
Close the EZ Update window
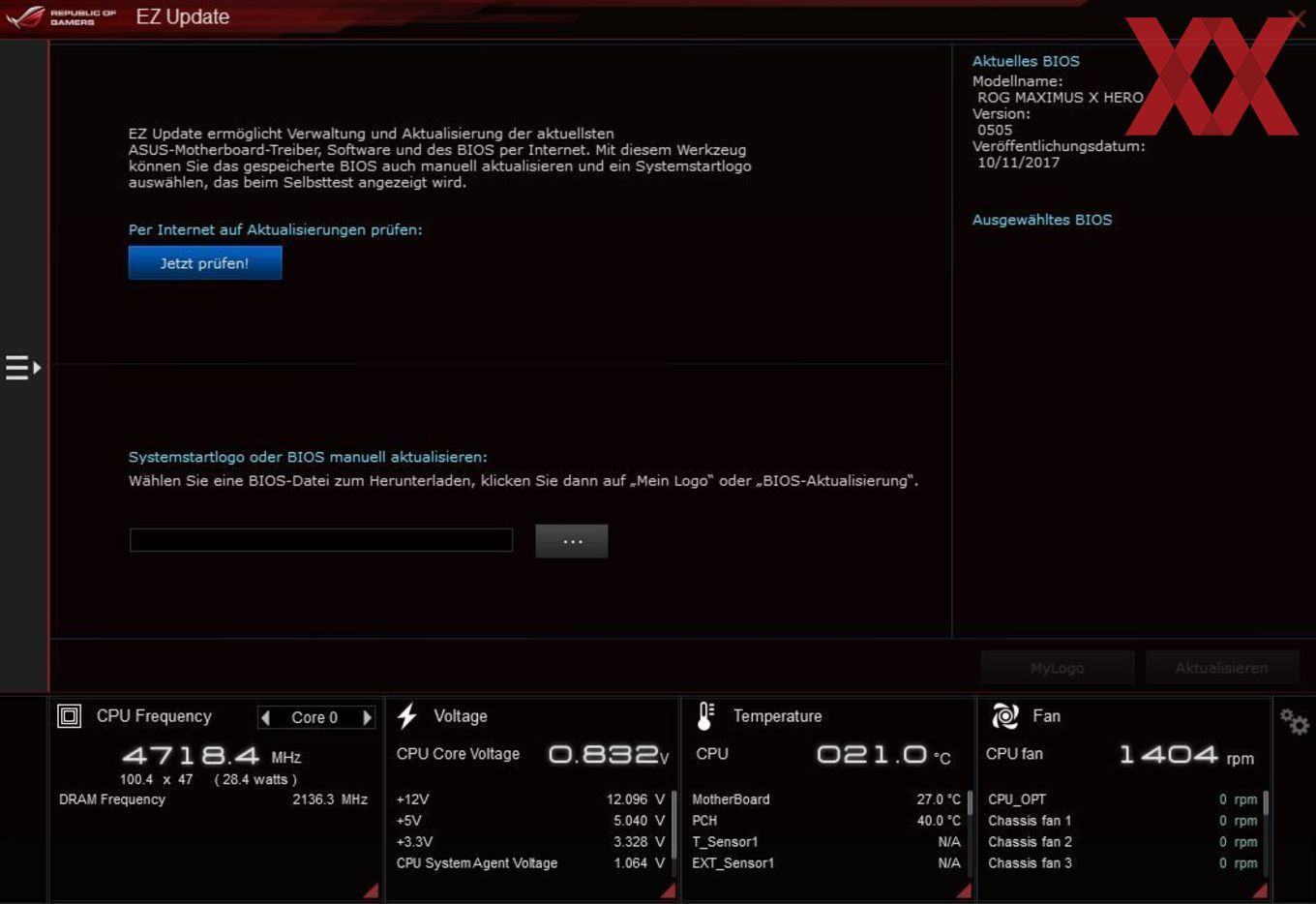pos(1296,17)
